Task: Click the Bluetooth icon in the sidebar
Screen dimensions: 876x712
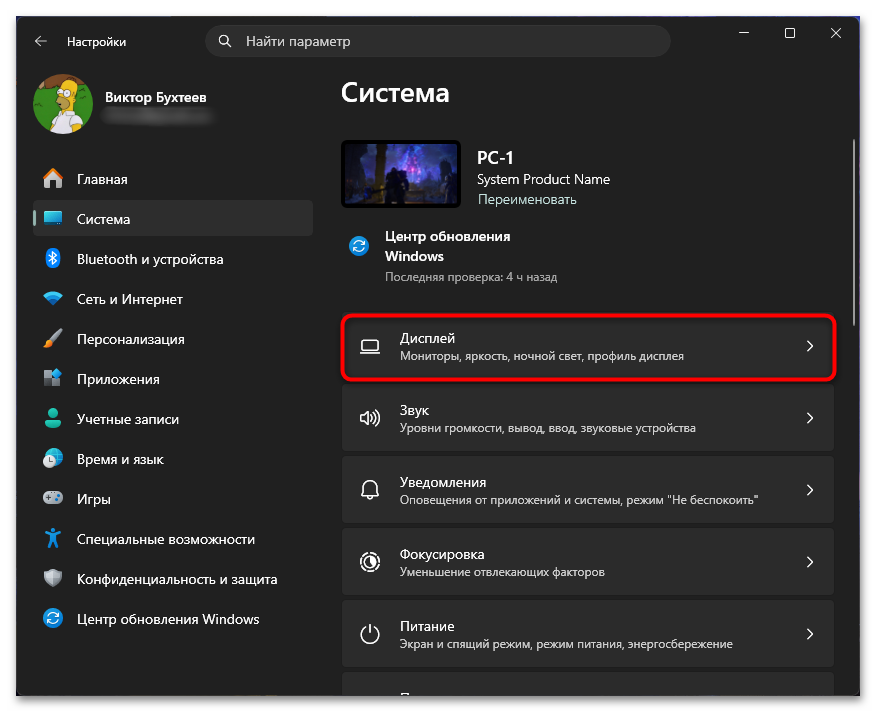Action: pyautogui.click(x=53, y=259)
